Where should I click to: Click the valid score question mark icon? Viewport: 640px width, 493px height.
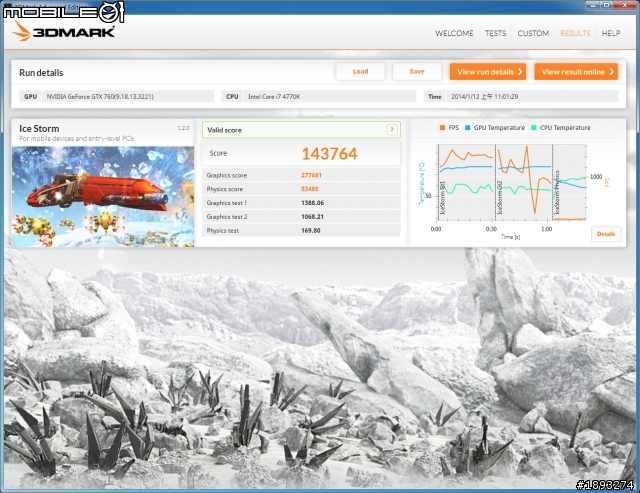(391, 130)
